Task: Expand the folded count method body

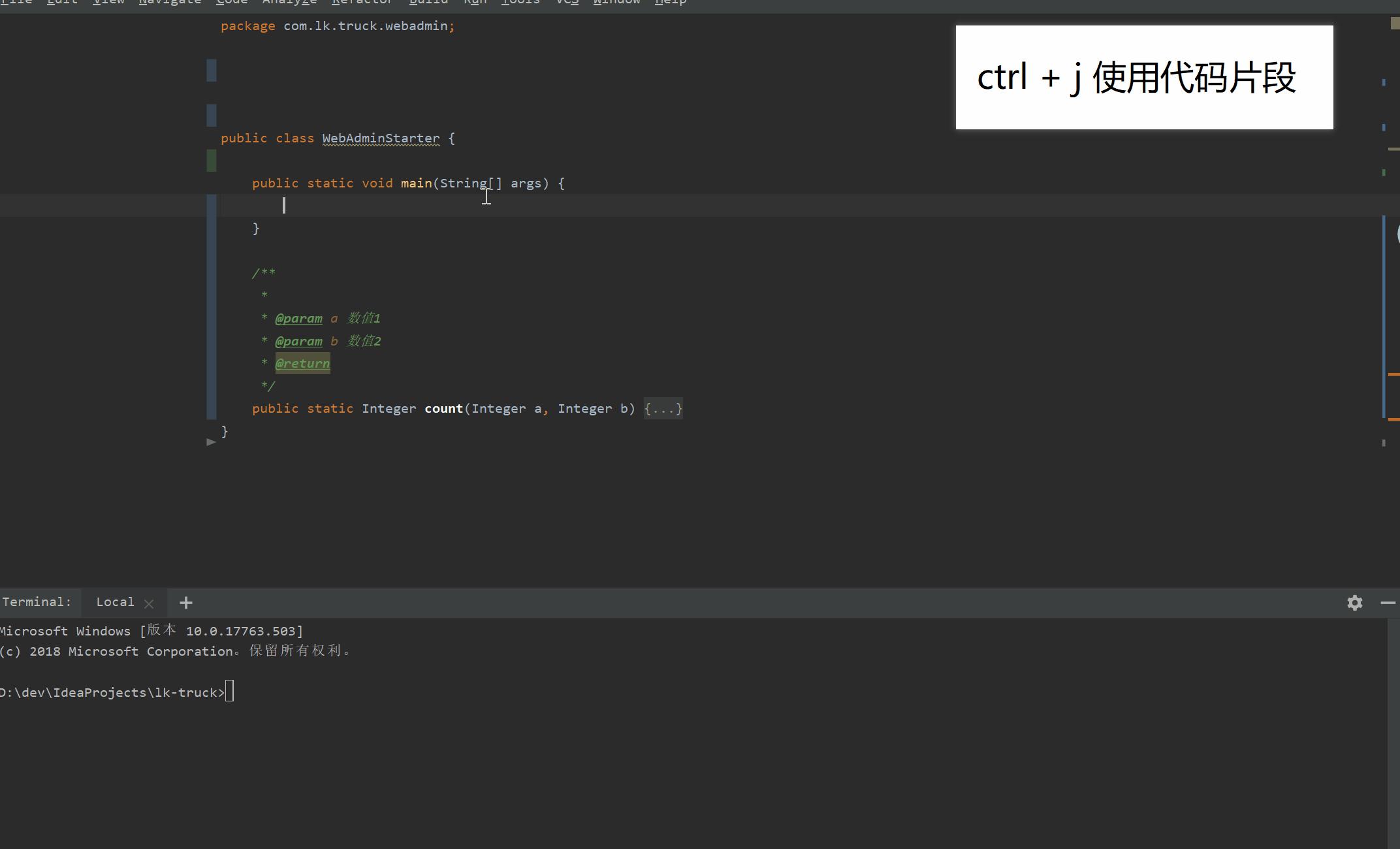Action: [663, 409]
